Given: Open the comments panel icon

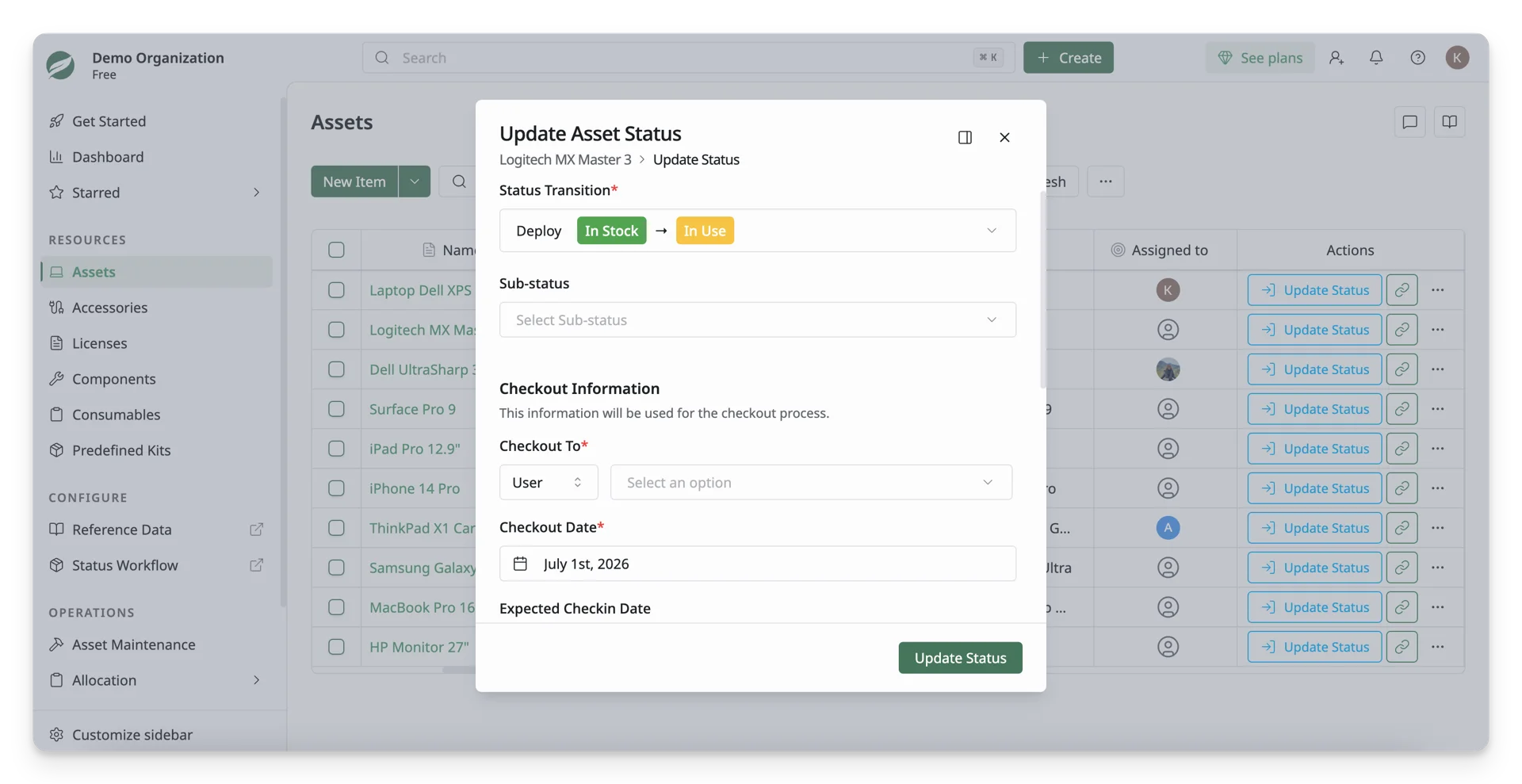Looking at the screenshot, I should coord(1409,122).
